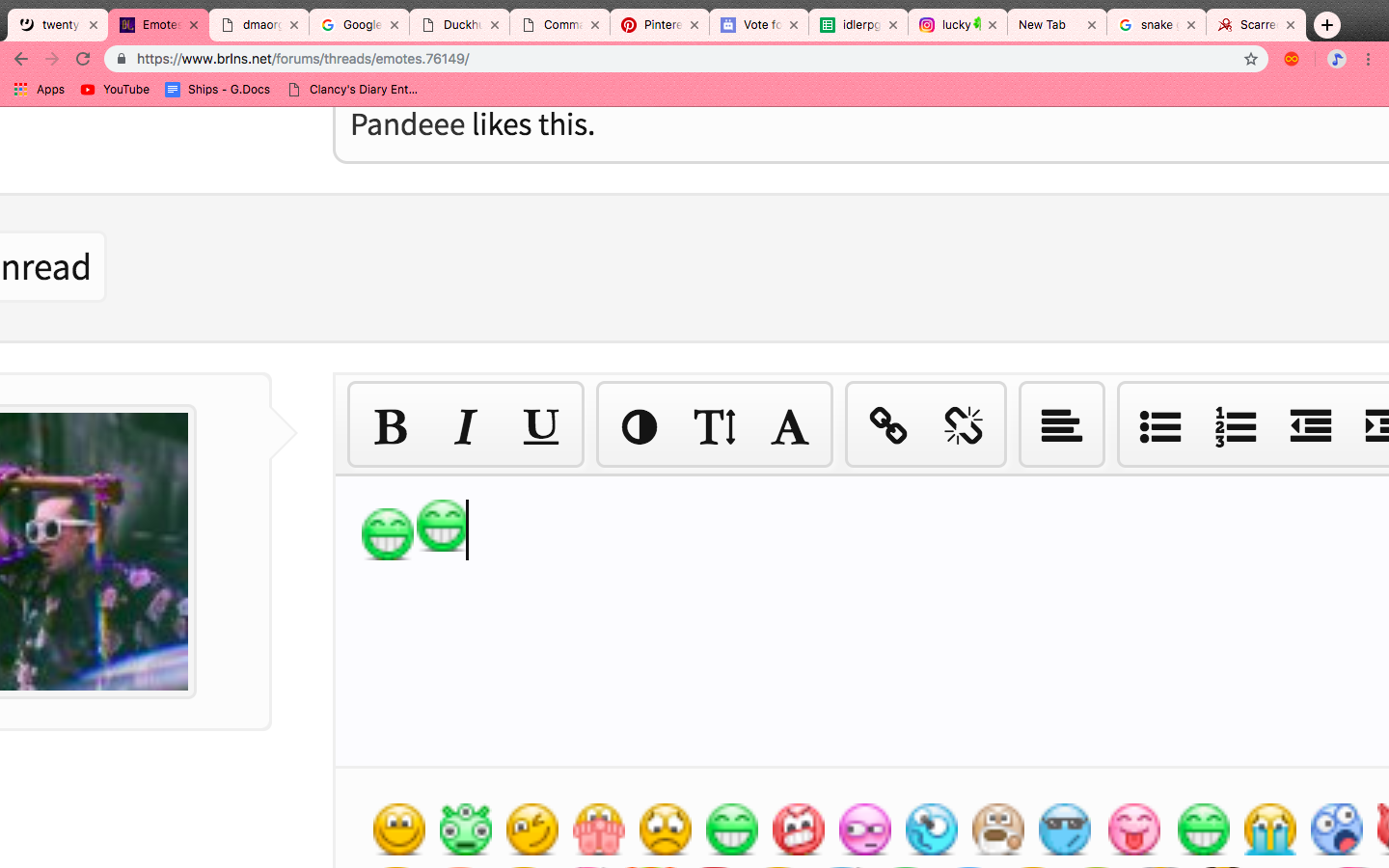Switch to the 'snake' browser tab
Screen dimensions: 1389x868
pos(1157,25)
